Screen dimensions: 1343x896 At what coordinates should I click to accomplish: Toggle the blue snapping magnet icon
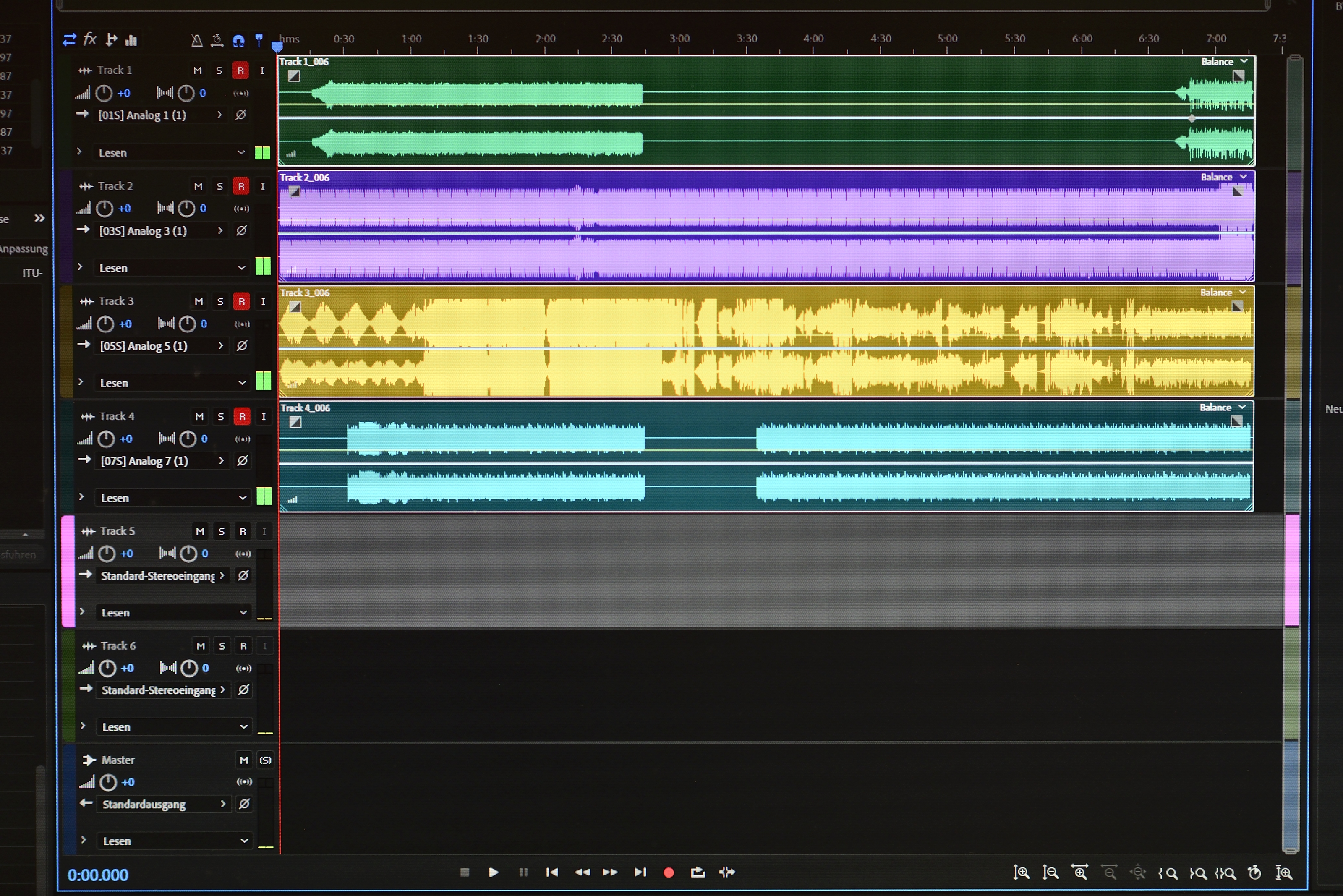click(238, 41)
